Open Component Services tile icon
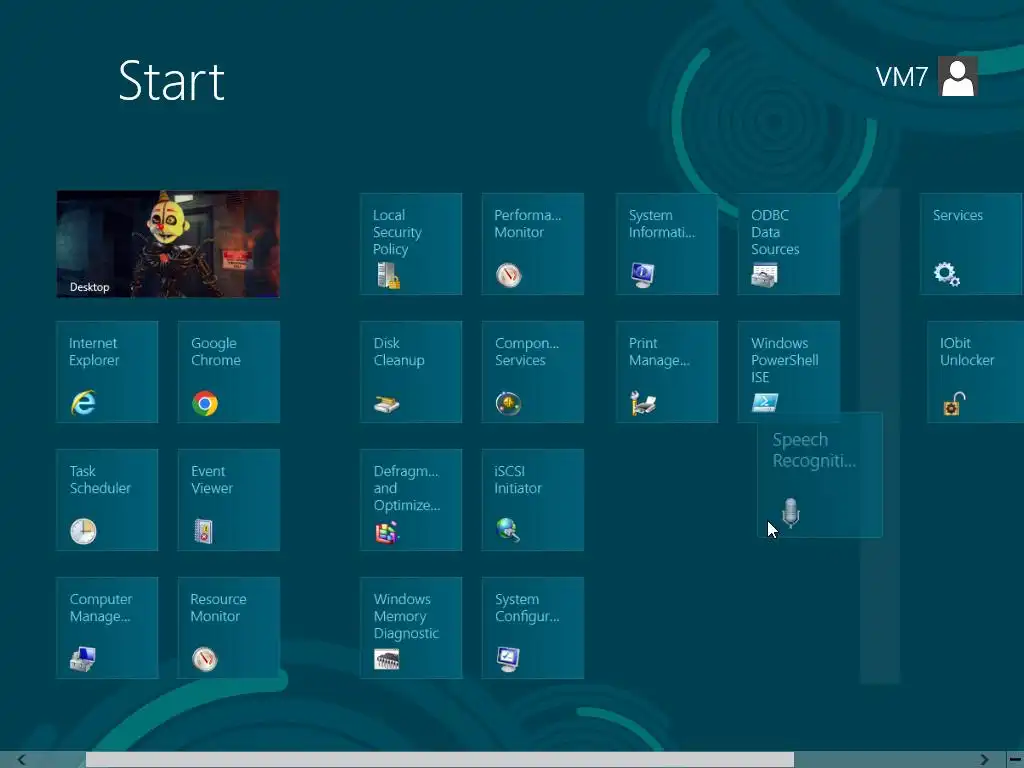1024x768 pixels. (x=508, y=403)
